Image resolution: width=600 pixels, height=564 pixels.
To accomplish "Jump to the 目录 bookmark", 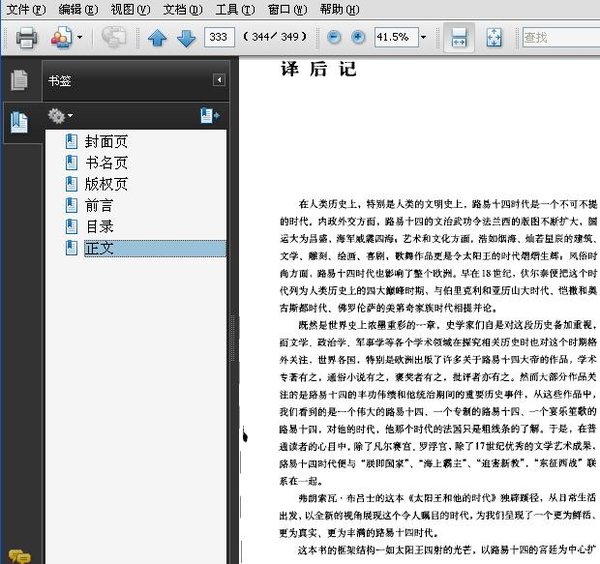I will [x=99, y=227].
